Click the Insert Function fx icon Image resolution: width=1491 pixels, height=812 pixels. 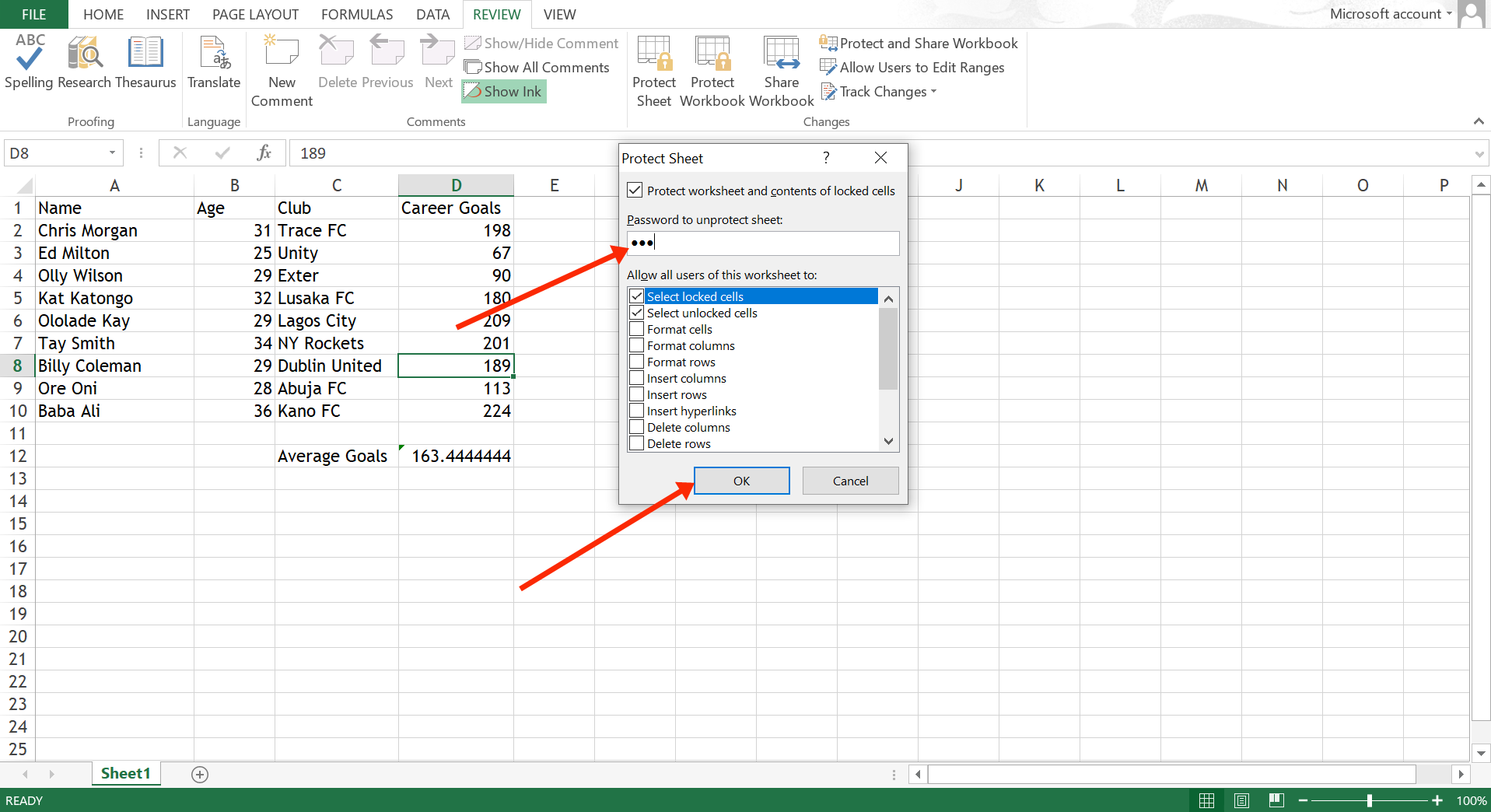click(x=264, y=153)
